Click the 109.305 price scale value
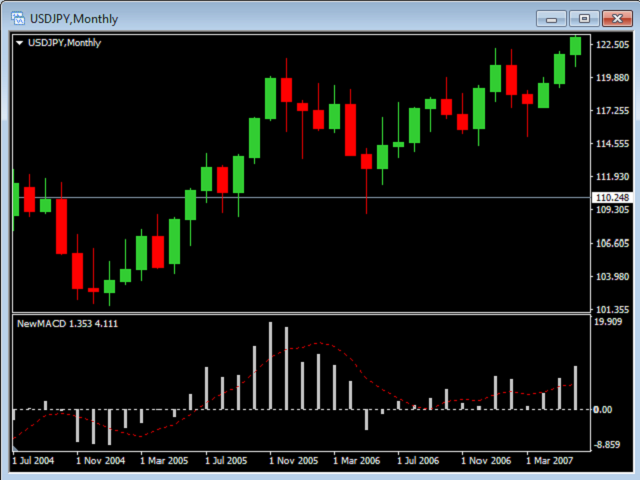Viewport: 640px width, 480px height. [612, 210]
